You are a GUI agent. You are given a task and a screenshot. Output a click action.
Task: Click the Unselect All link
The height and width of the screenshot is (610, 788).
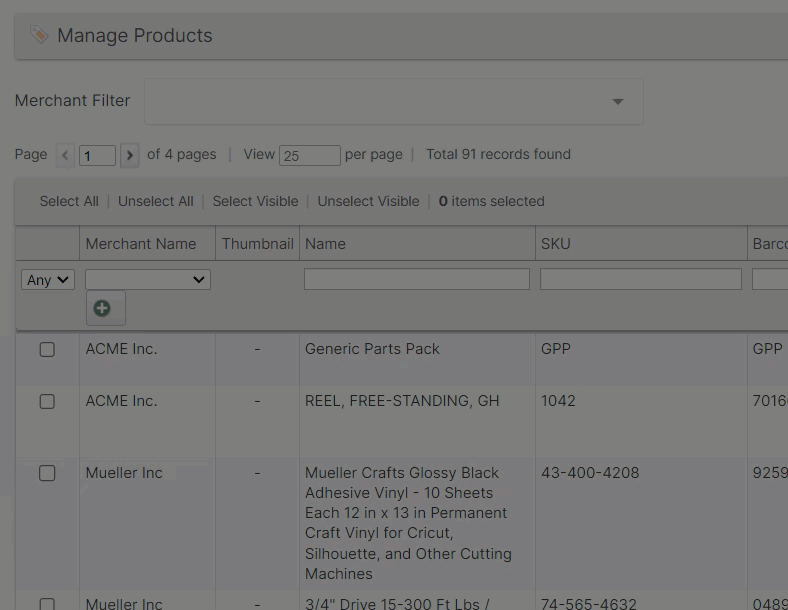pyautogui.click(x=155, y=201)
